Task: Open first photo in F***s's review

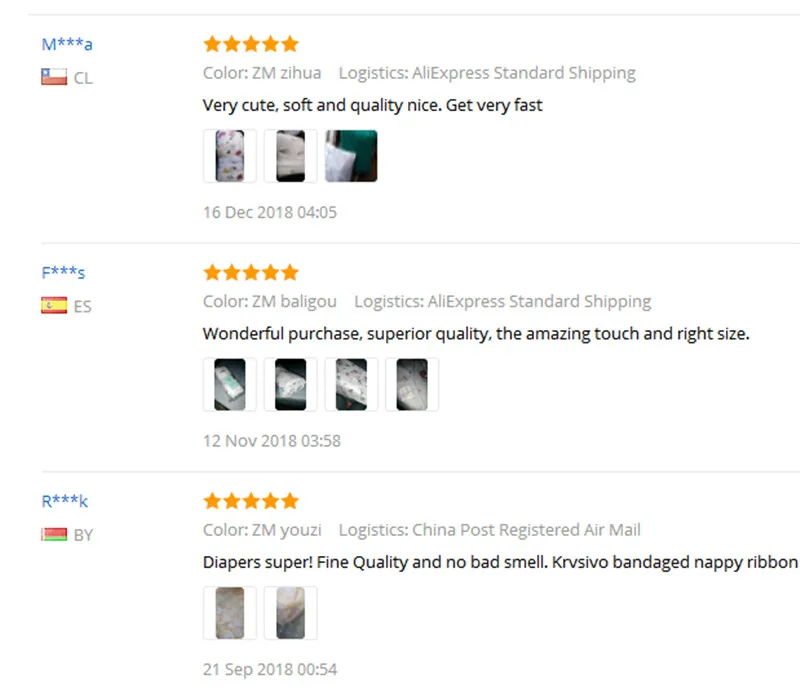Action: [230, 384]
